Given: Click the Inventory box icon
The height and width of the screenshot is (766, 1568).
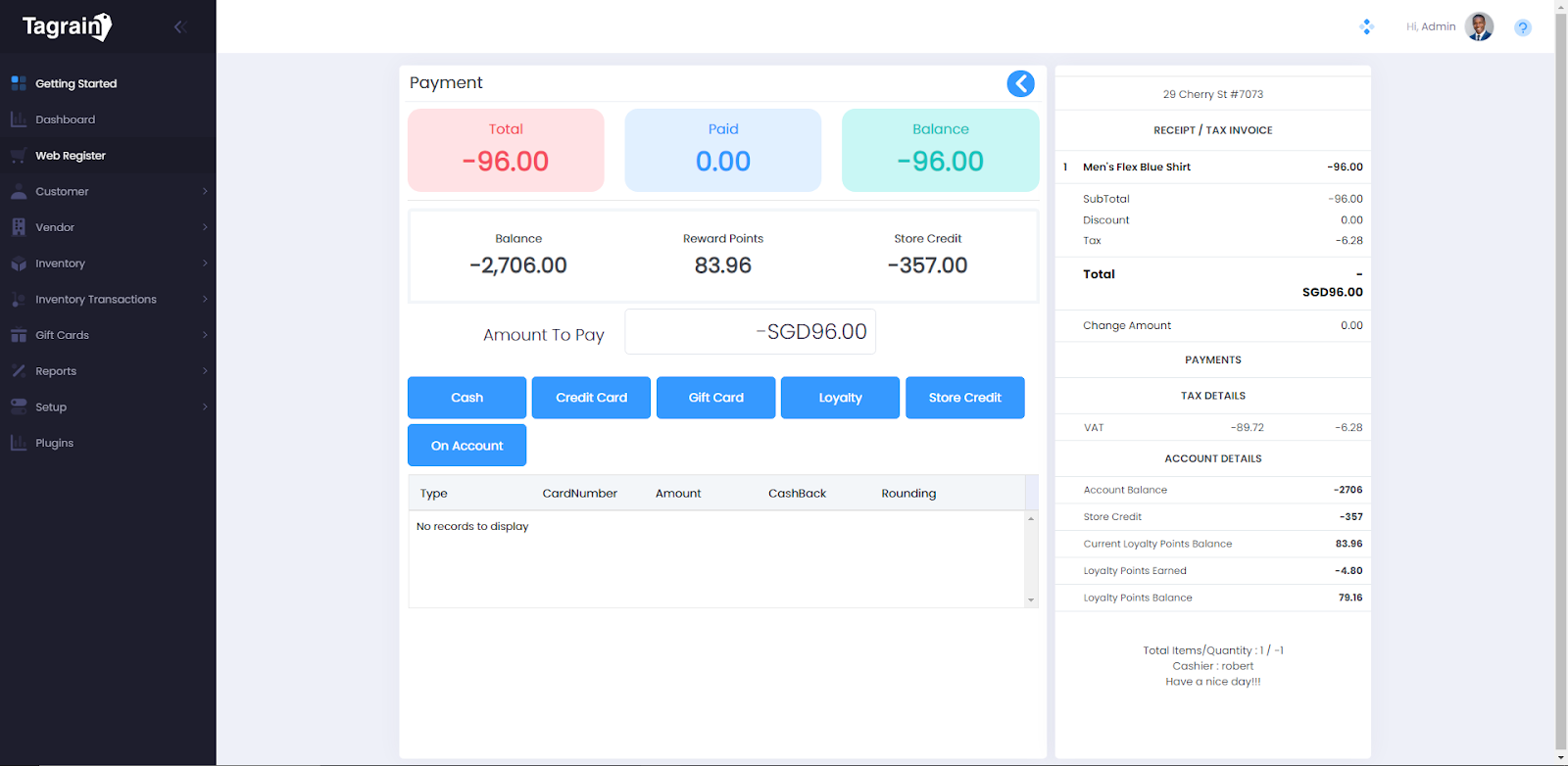Looking at the screenshot, I should tap(19, 263).
